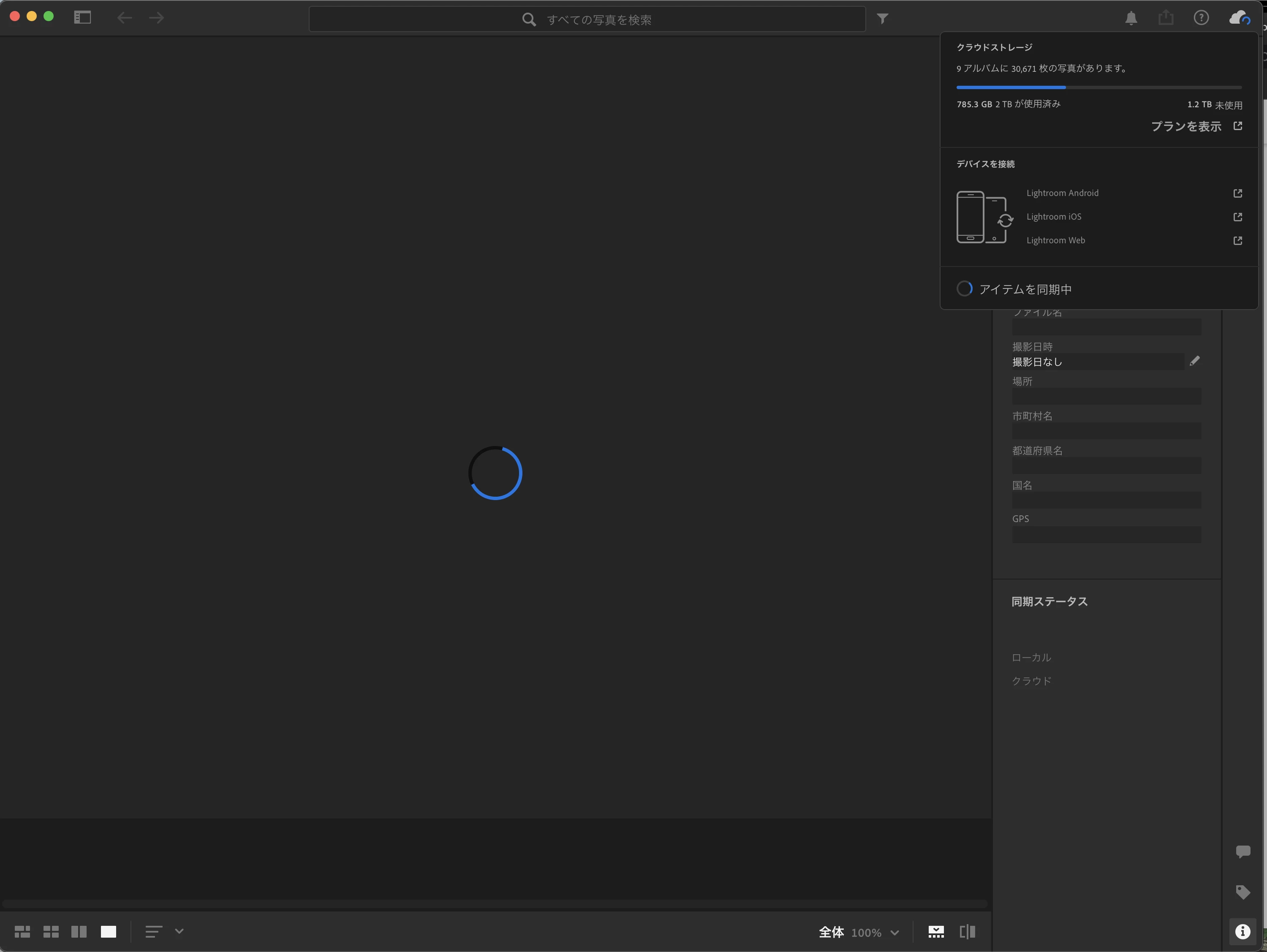Click the info panel icon
Screen dimensions: 1267x952
pyautogui.click(x=1243, y=932)
